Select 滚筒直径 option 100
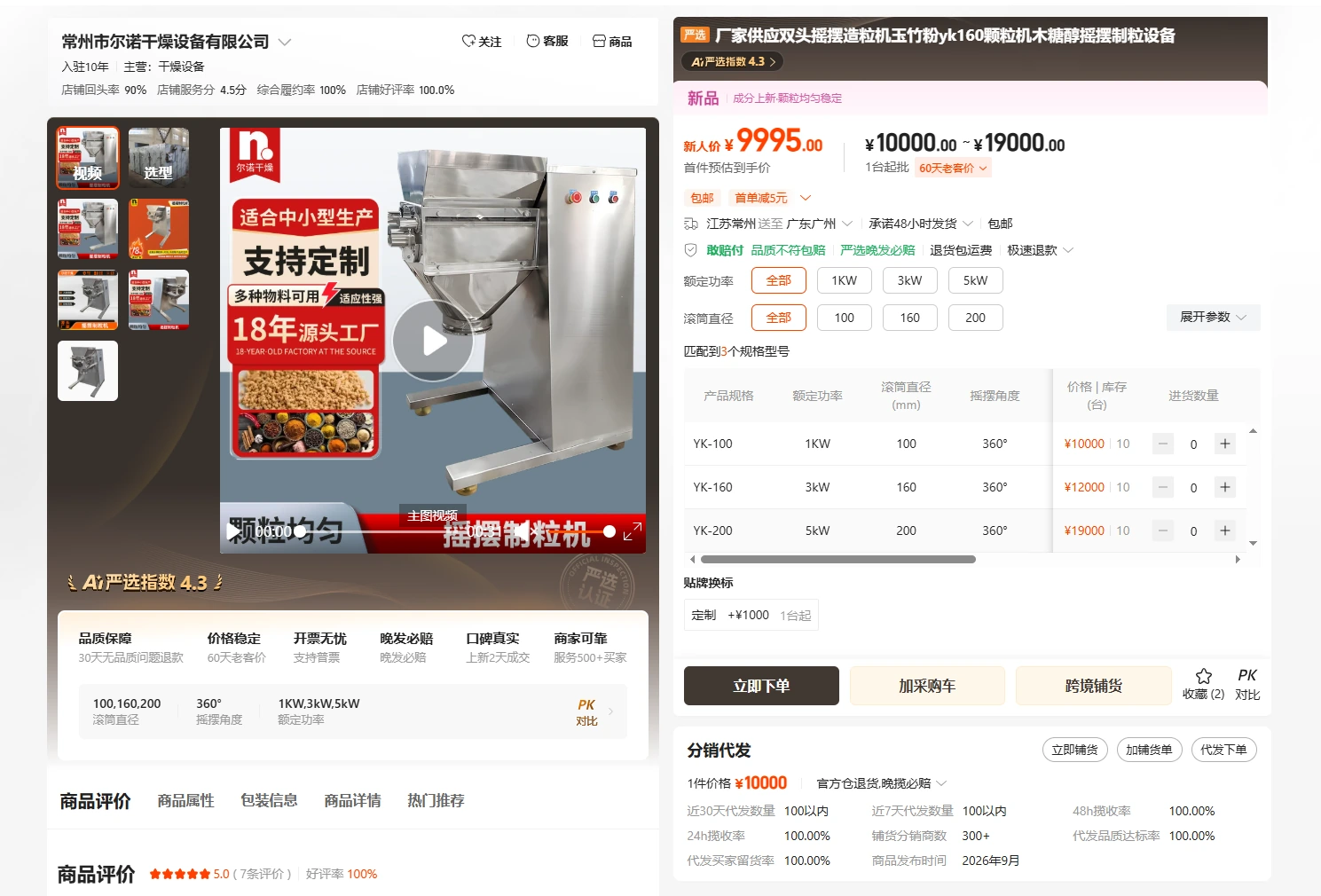 pyautogui.click(x=845, y=318)
